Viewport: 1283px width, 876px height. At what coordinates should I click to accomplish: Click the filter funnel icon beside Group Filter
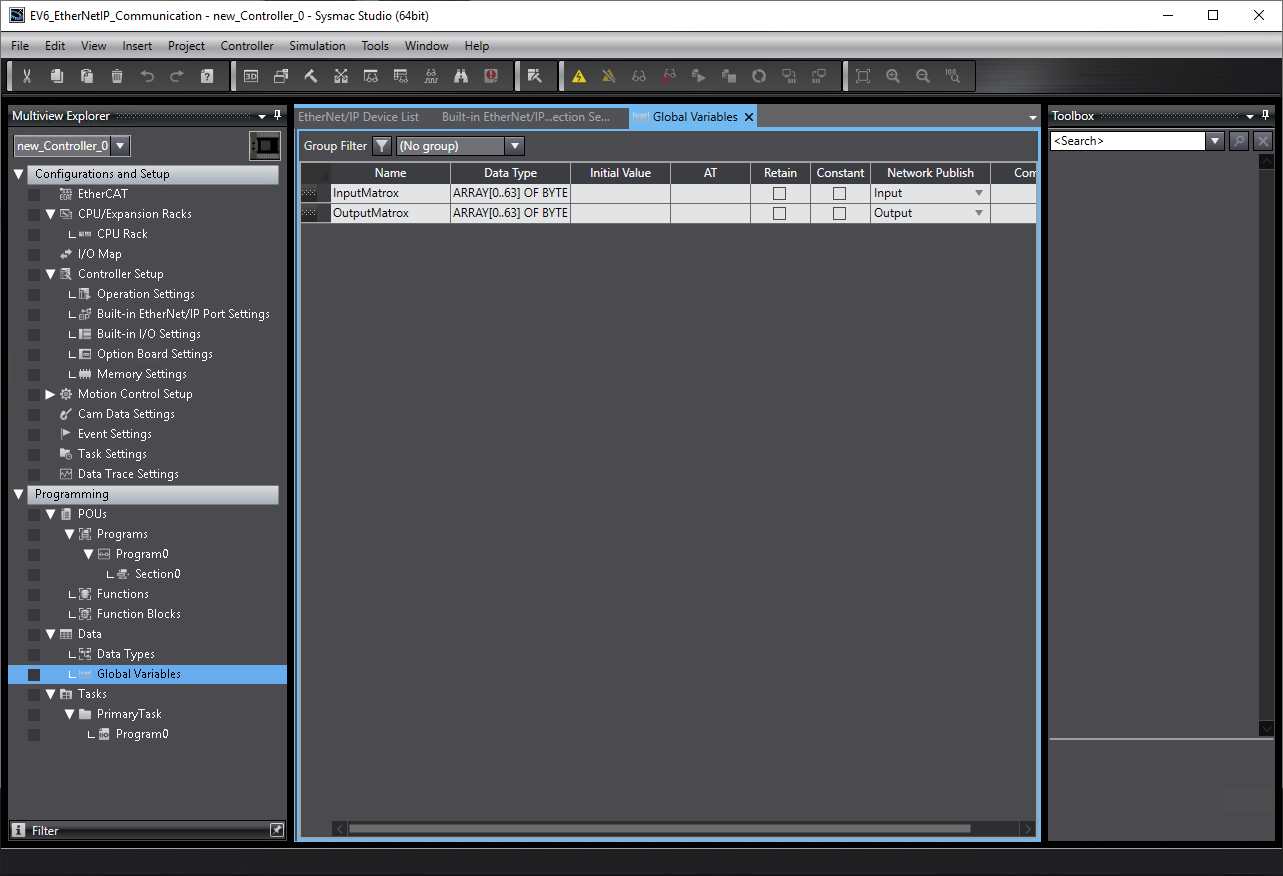point(381,146)
